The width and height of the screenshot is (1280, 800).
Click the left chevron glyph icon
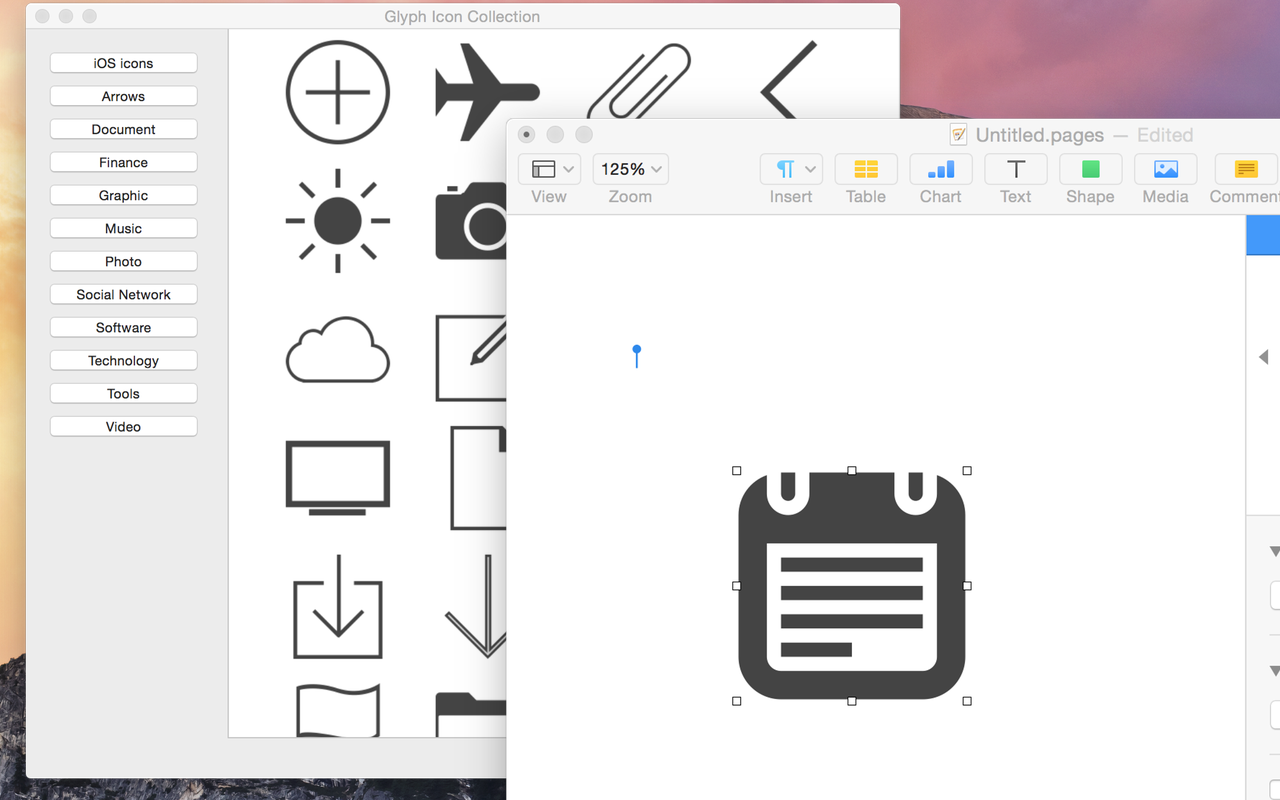coord(789,80)
